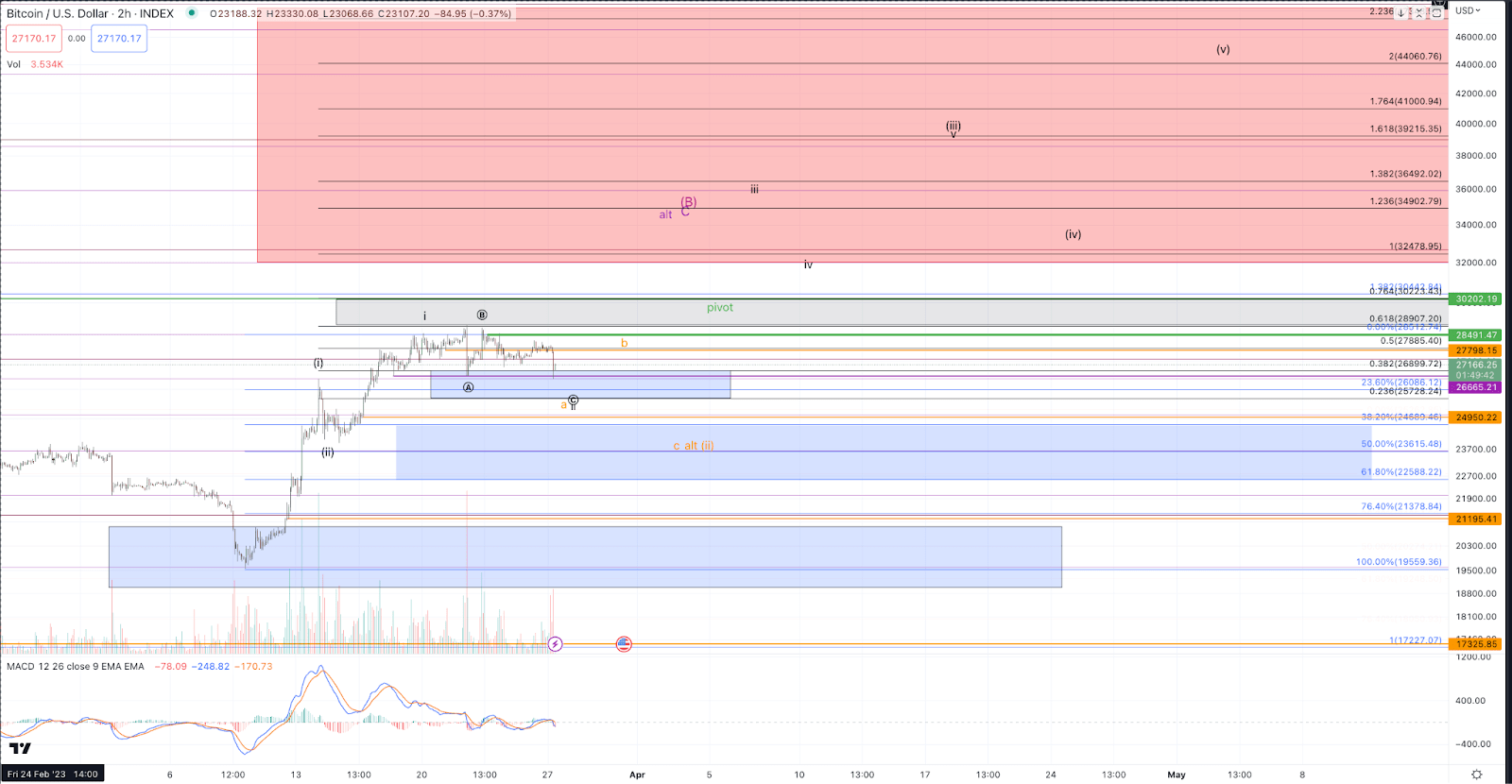Click the 61.80%(22588.22) retracement label

tap(1401, 472)
